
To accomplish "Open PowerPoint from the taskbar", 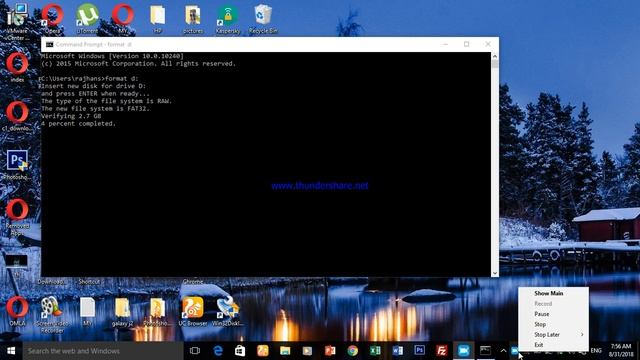I will [330, 351].
